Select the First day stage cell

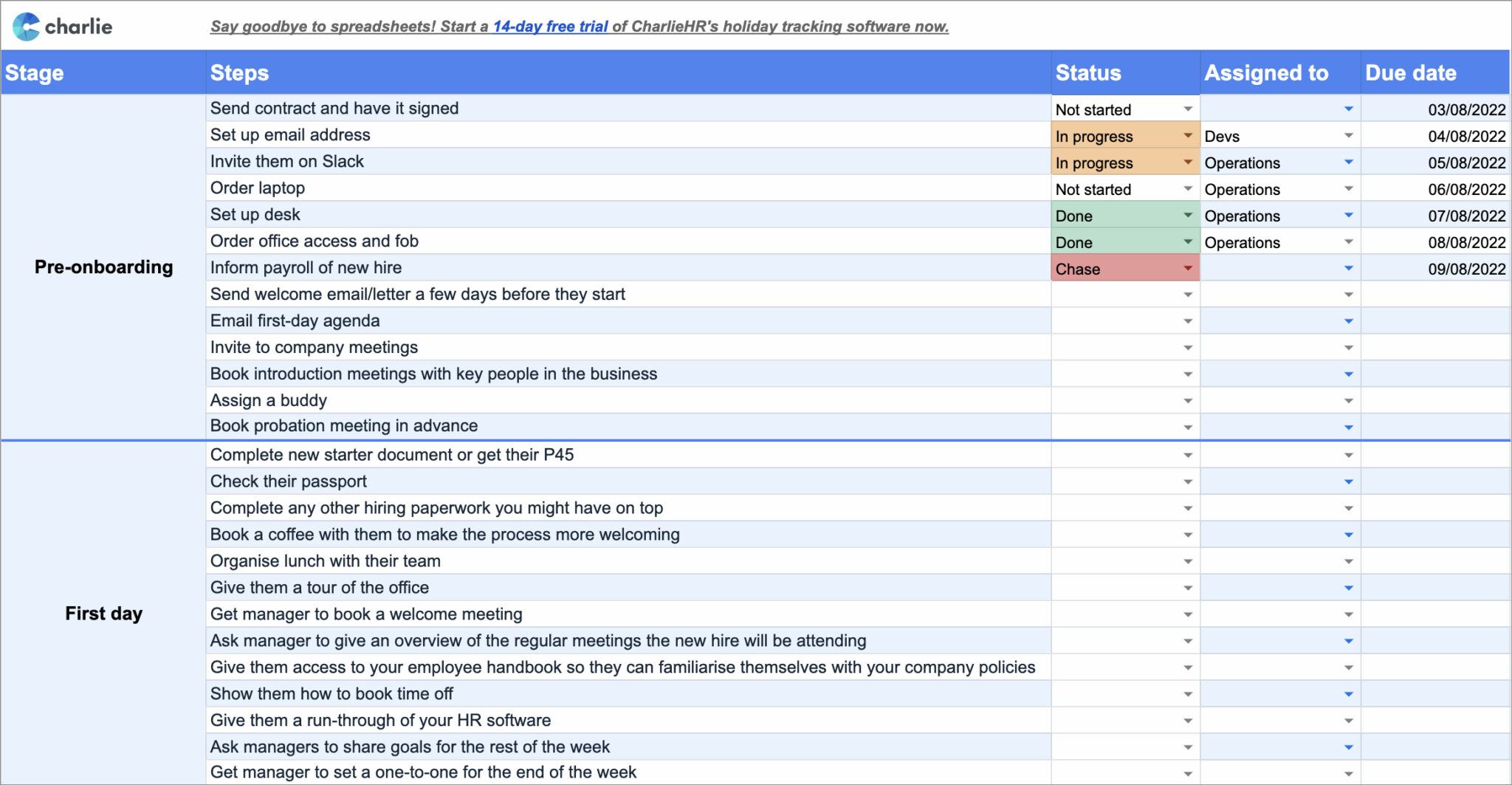pyautogui.click(x=103, y=613)
